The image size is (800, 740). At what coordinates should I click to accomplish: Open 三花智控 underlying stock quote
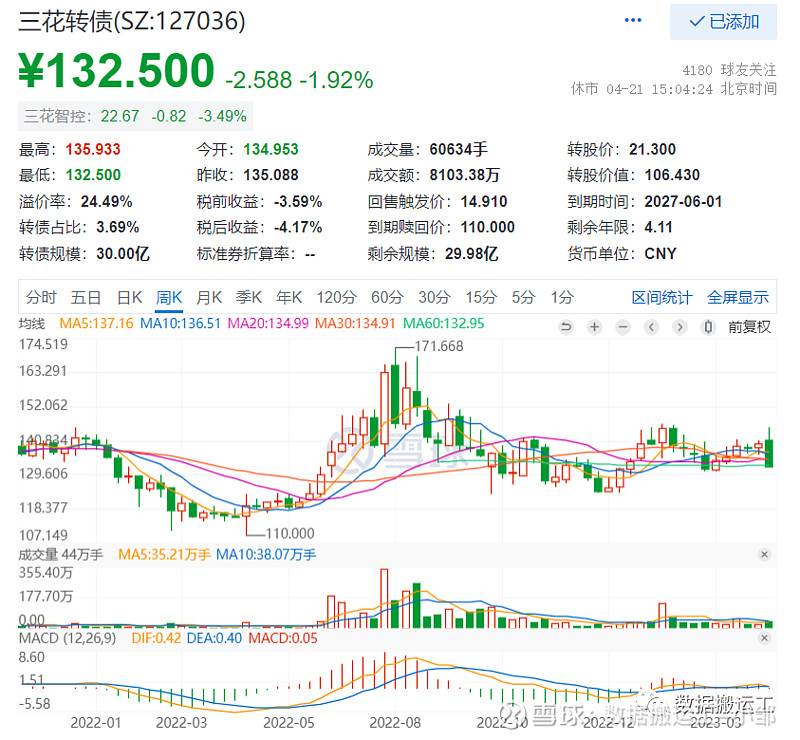135,116
